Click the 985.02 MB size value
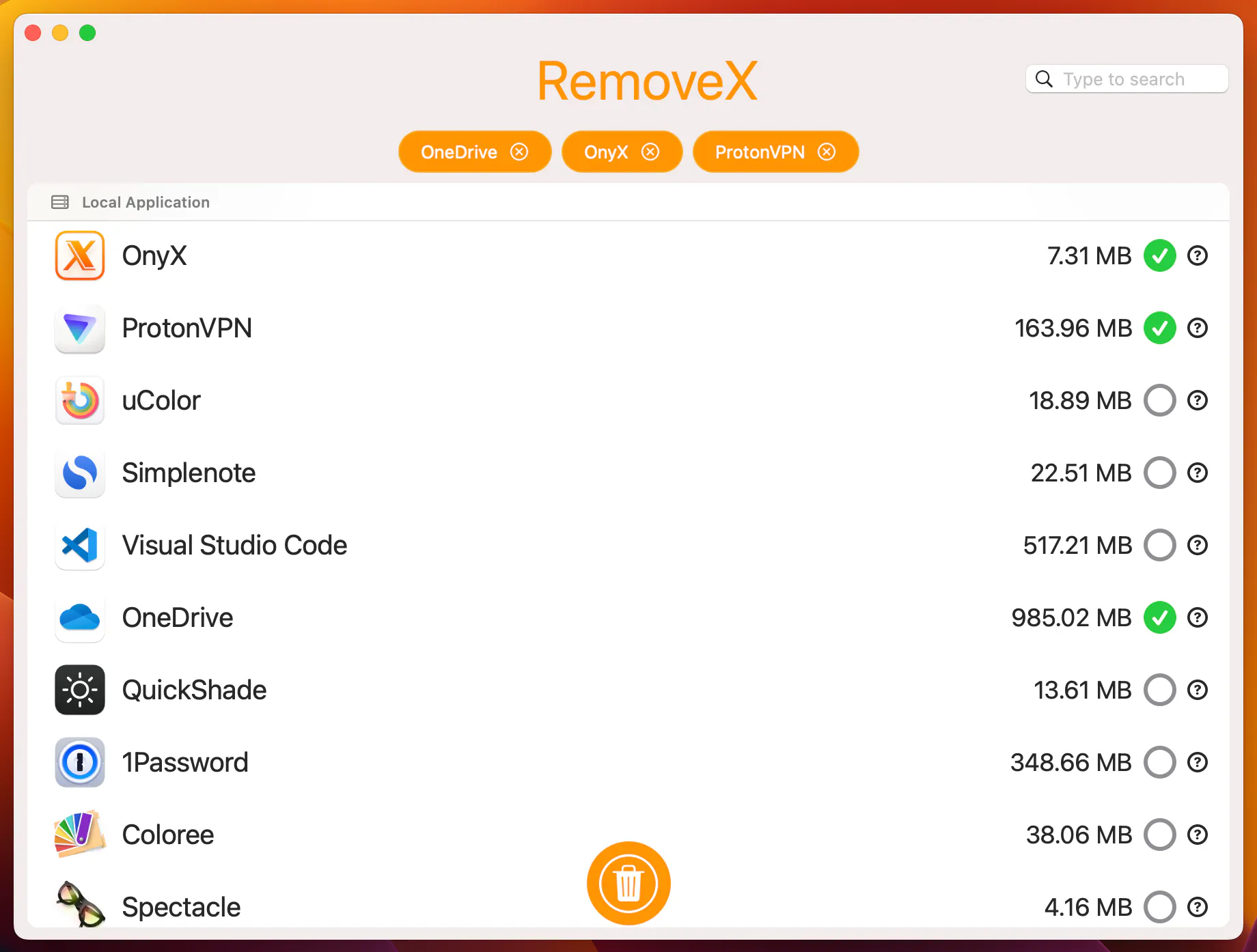1257x952 pixels. [x=1072, y=617]
